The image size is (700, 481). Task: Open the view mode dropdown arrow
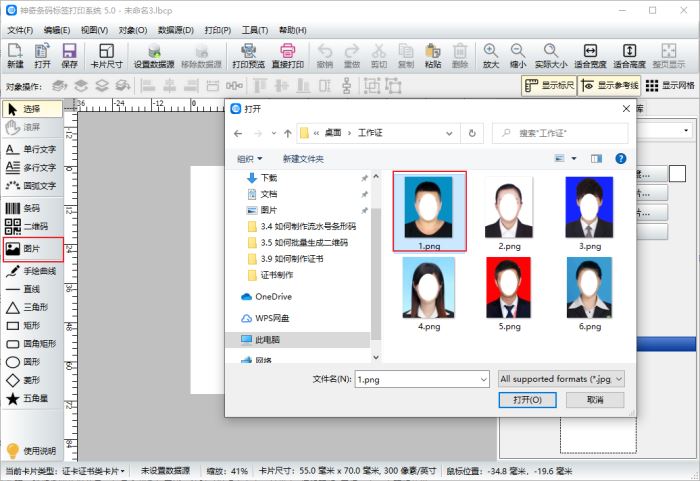574,159
